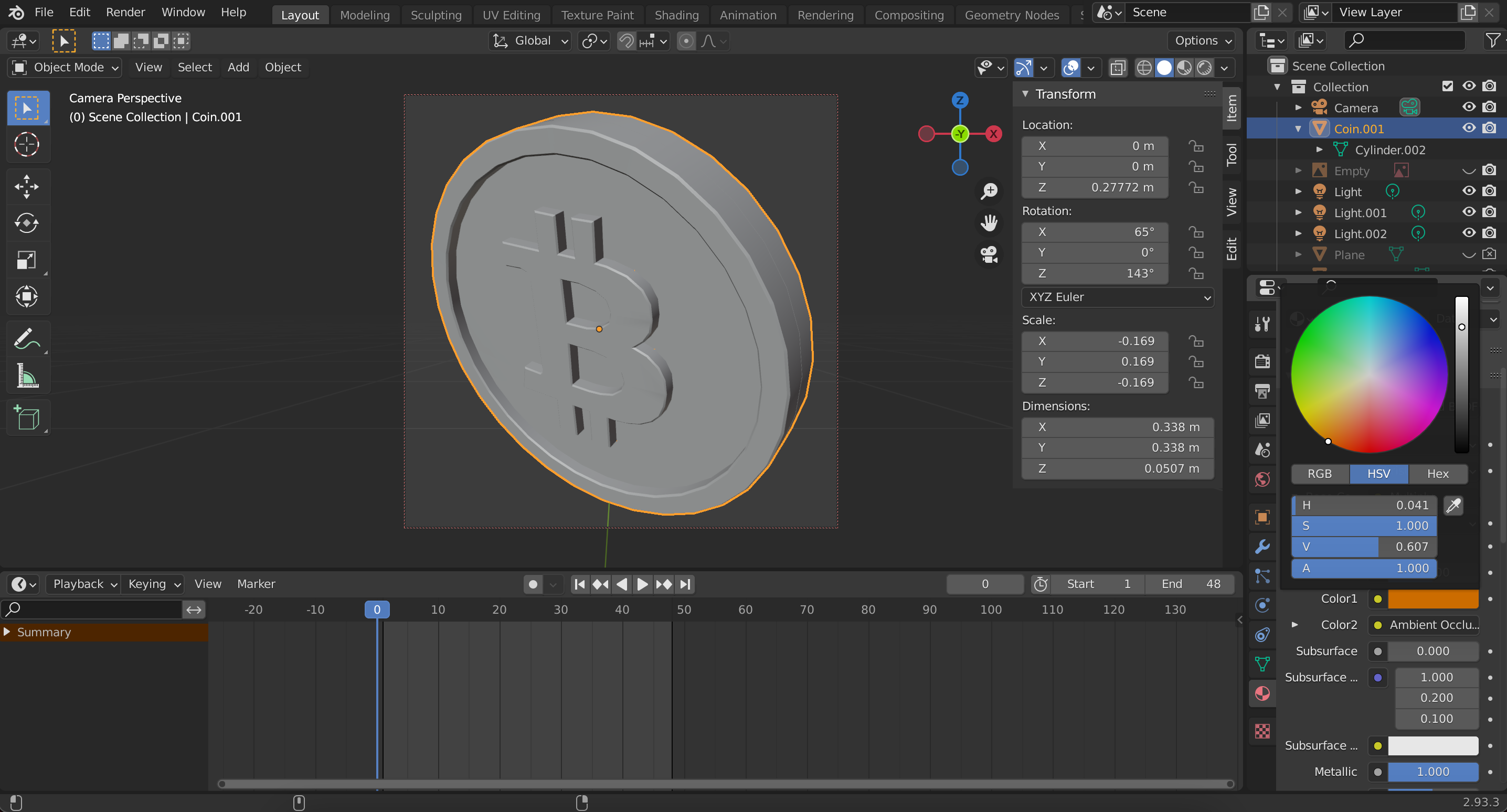Switch color picker to RGB mode
This screenshot has height=812, width=1507.
click(x=1320, y=474)
